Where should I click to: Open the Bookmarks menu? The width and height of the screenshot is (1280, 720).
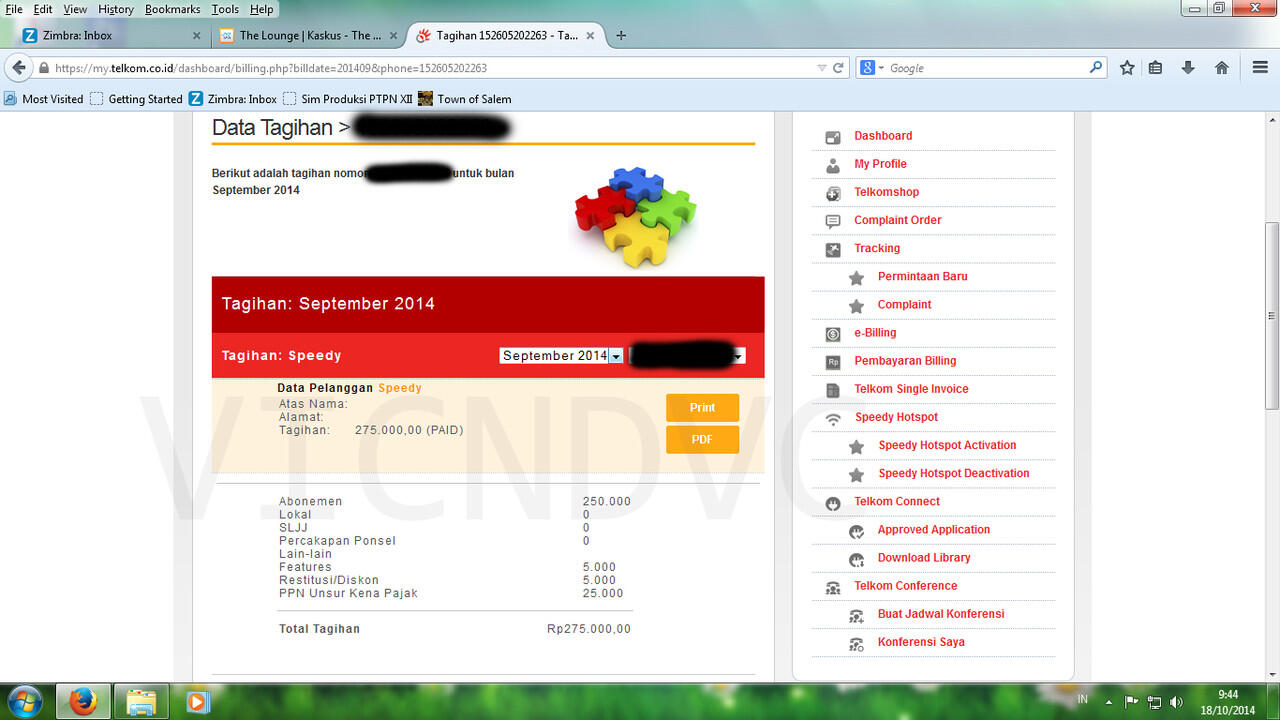(x=172, y=9)
